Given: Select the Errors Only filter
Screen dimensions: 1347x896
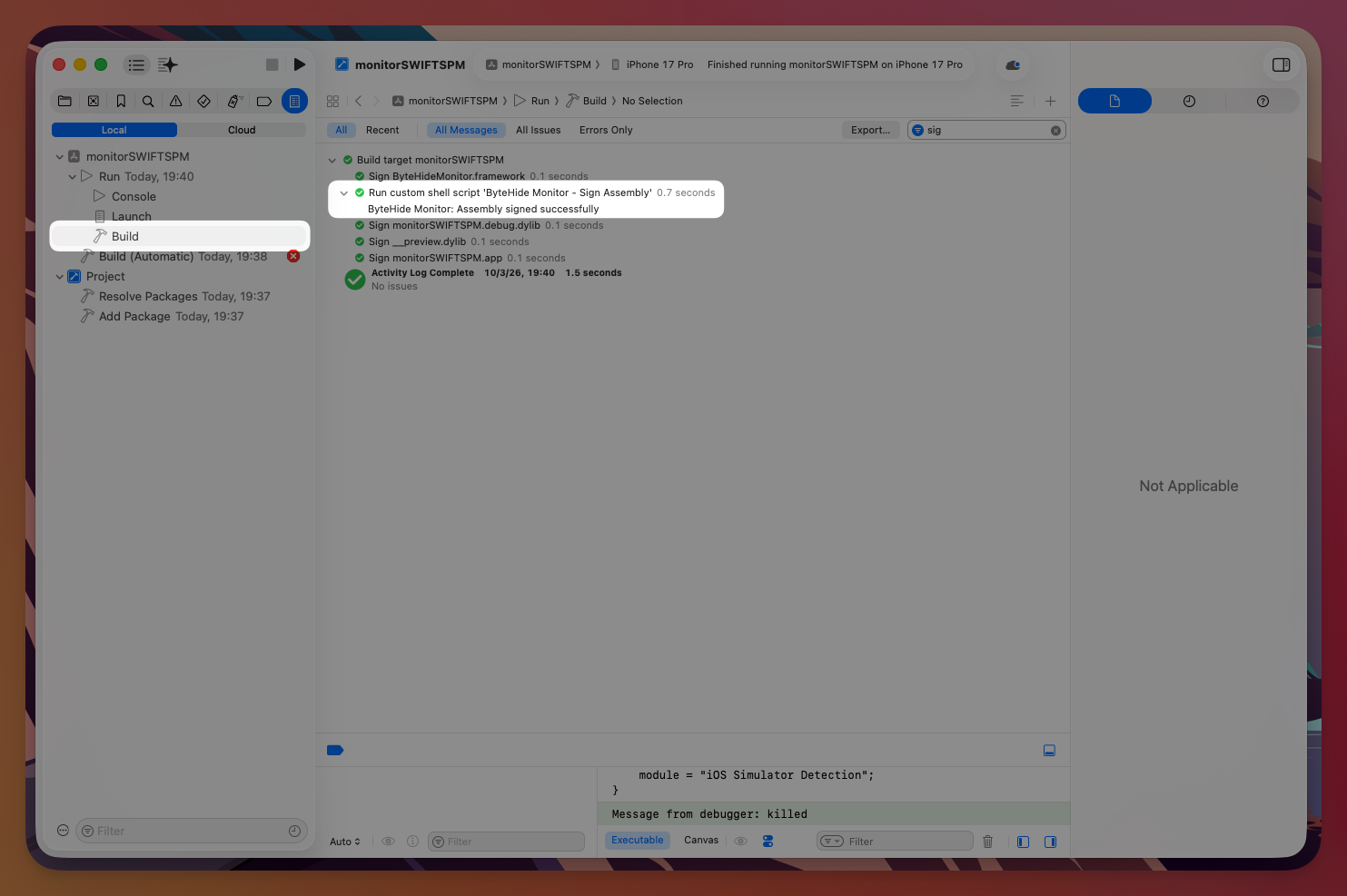Looking at the screenshot, I should pos(605,130).
